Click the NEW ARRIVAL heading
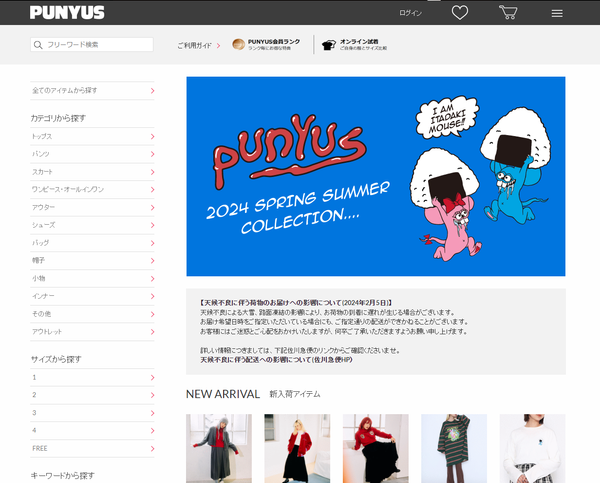Image resolution: width=600 pixels, height=483 pixels. [x=223, y=394]
